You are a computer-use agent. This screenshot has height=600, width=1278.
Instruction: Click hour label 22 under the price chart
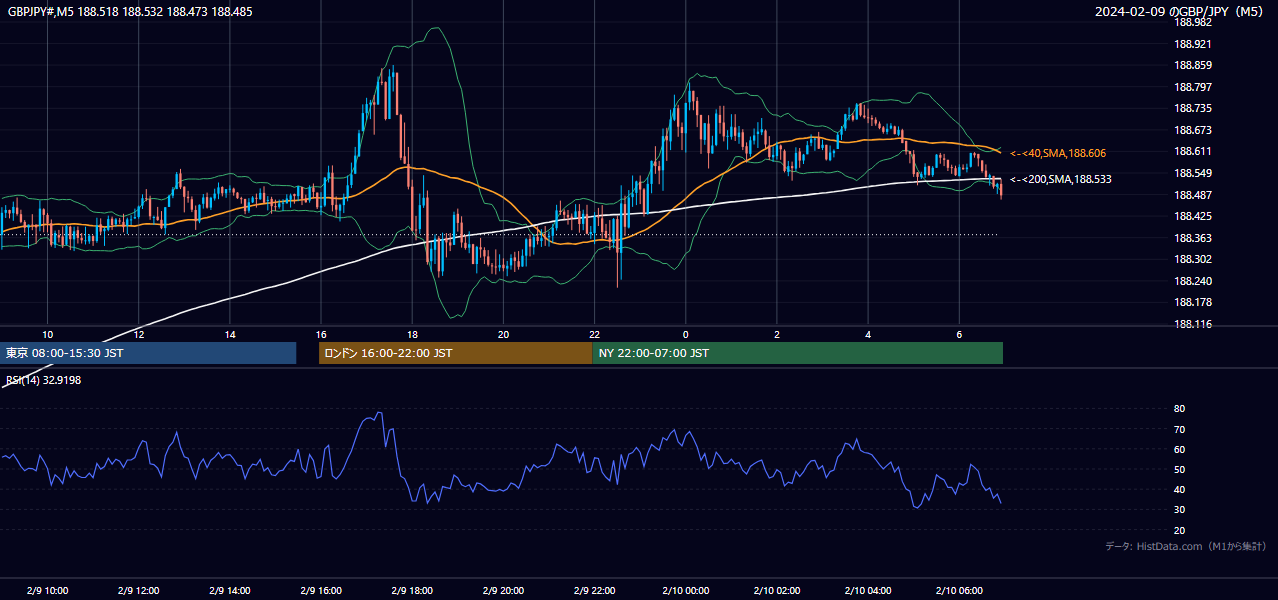[x=595, y=334]
